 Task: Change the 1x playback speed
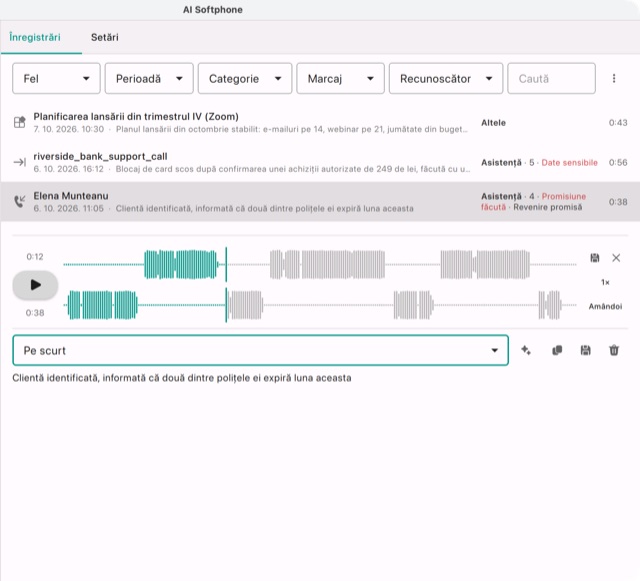click(605, 282)
